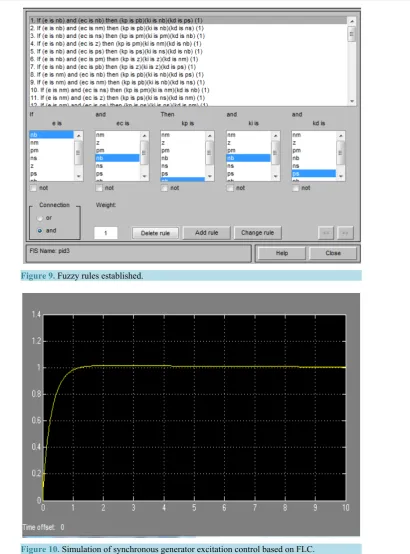This screenshot has width=410, height=554.
Task: Click the 'e is' list scrollbar thumb
Action: click(x=78, y=153)
